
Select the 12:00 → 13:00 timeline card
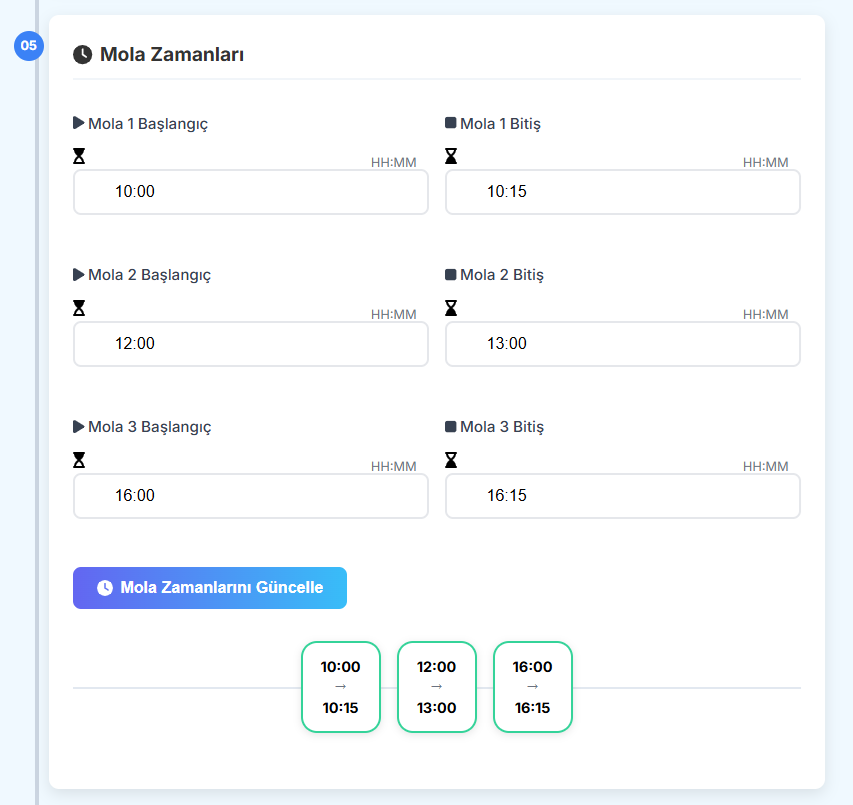point(437,687)
